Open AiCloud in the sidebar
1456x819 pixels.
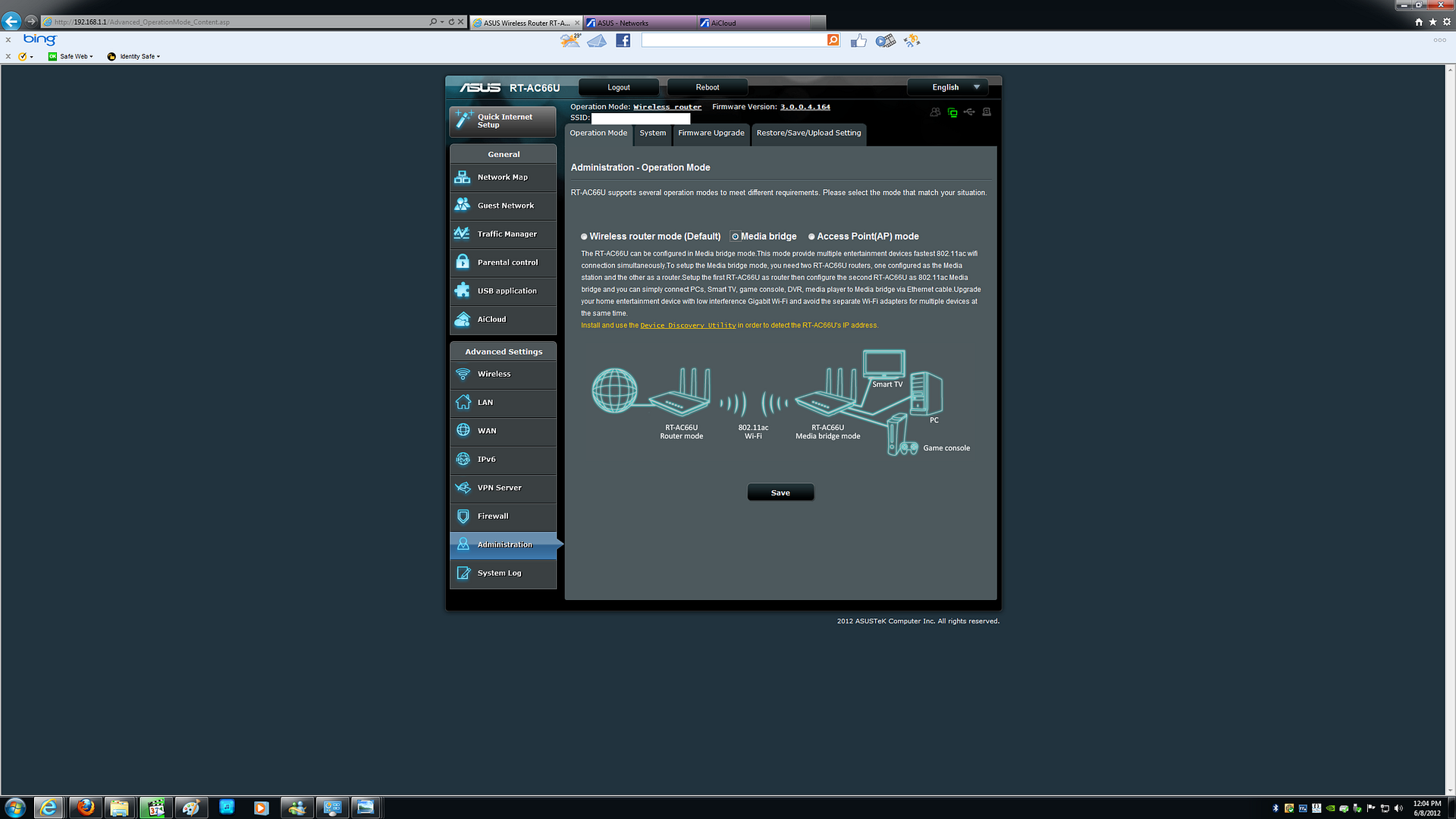503,319
